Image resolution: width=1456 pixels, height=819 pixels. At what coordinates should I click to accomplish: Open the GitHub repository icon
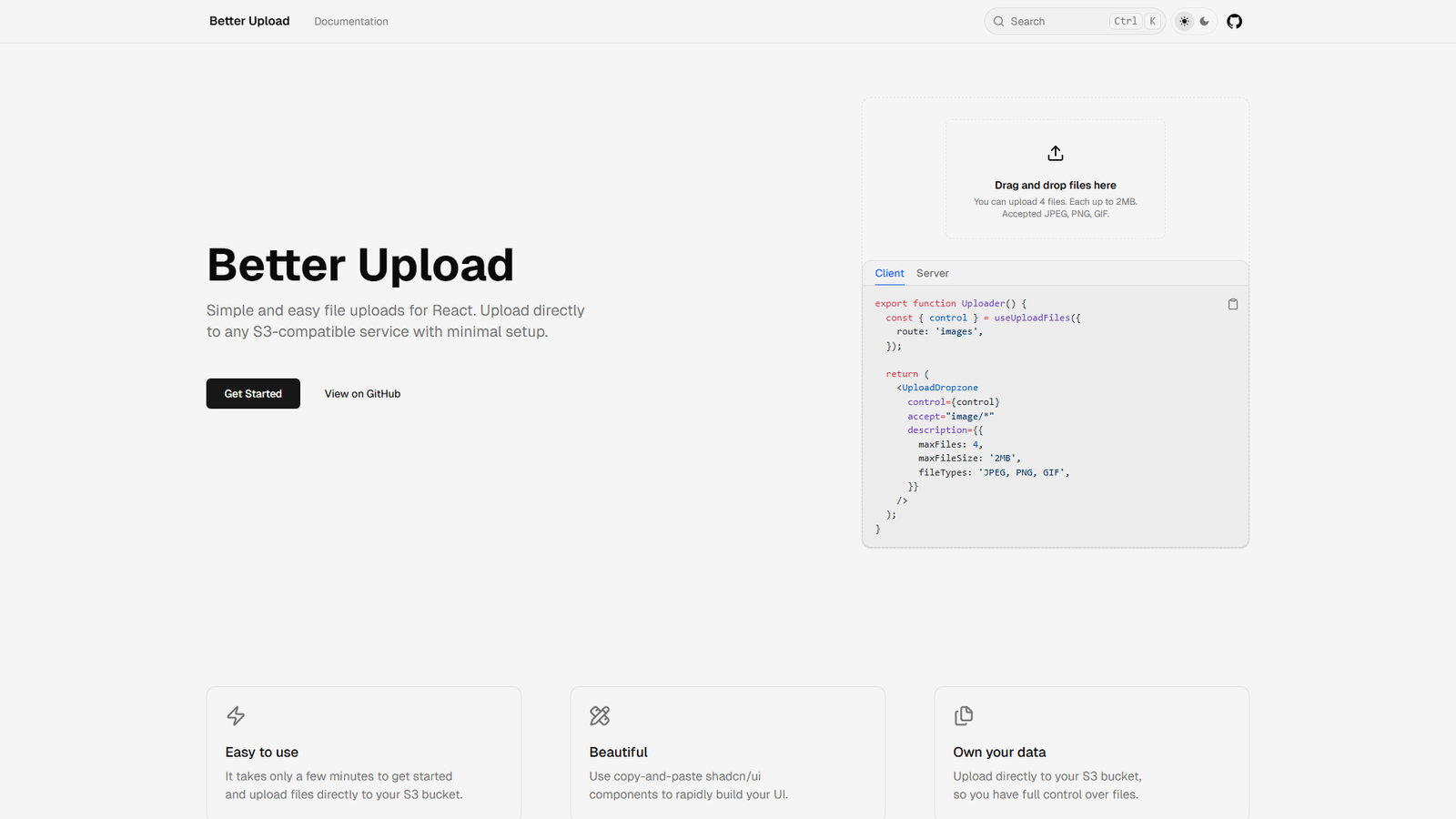click(1234, 22)
